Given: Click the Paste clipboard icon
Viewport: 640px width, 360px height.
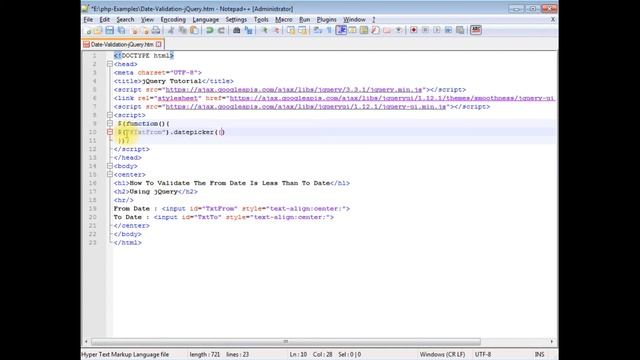Looking at the screenshot, I should [x=194, y=30].
